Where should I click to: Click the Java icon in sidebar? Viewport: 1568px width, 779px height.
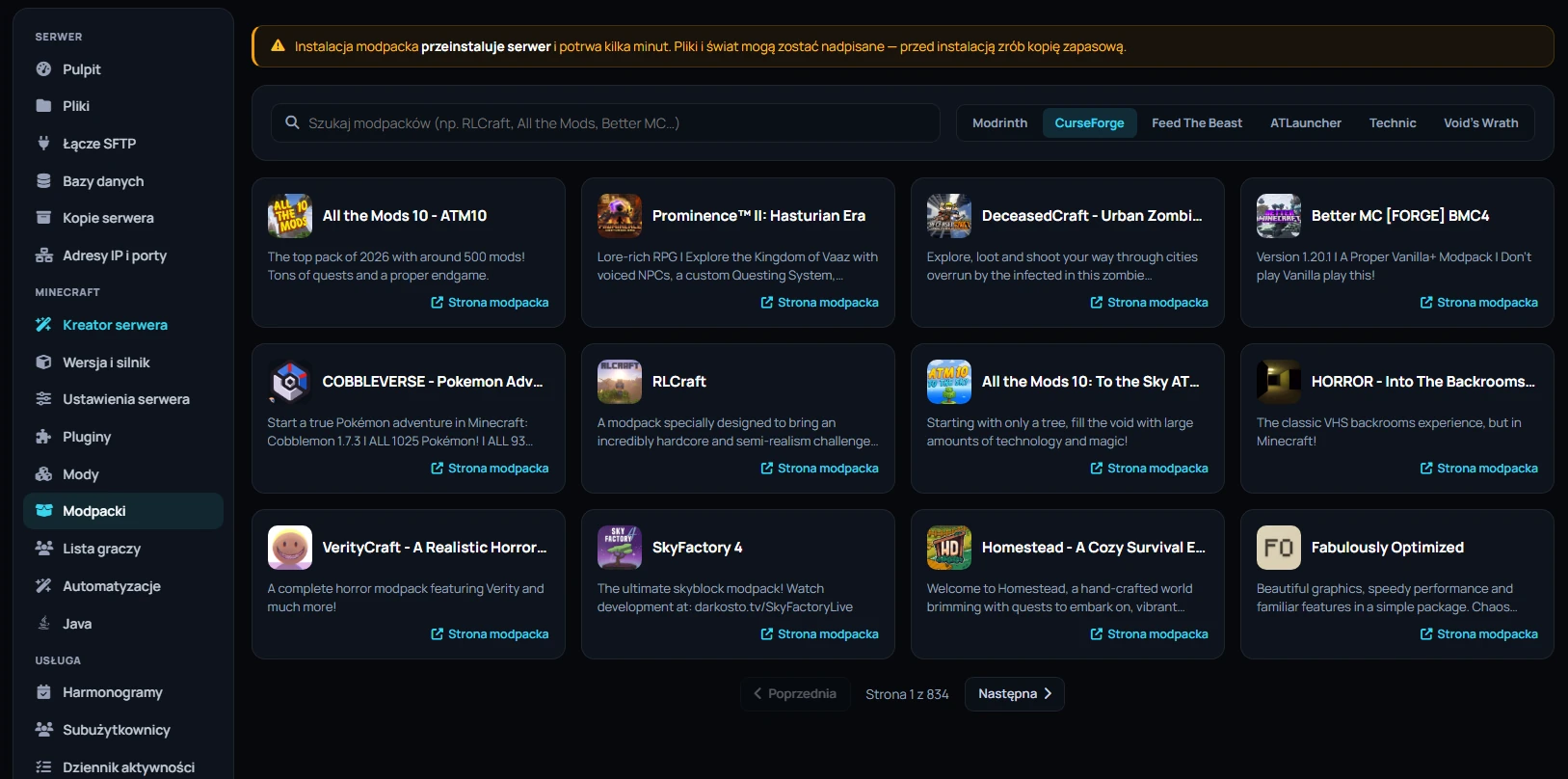click(x=43, y=624)
